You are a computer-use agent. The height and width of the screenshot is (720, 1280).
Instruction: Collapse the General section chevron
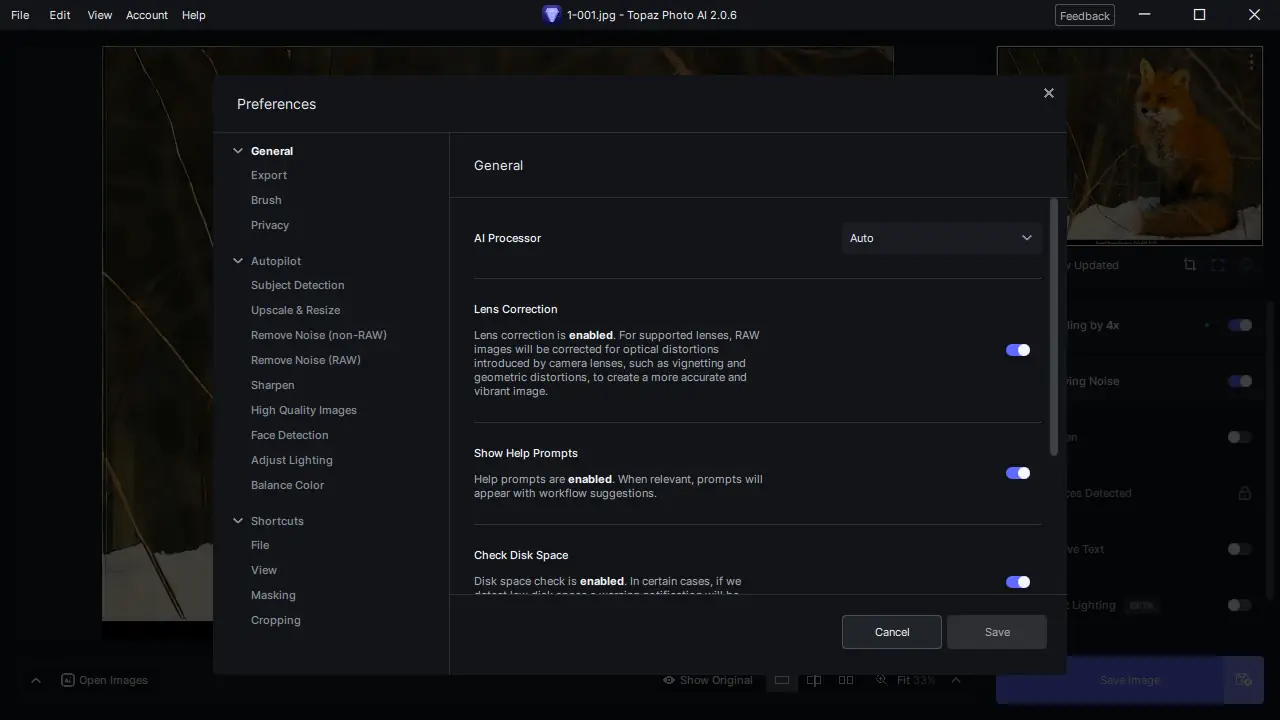(238, 151)
